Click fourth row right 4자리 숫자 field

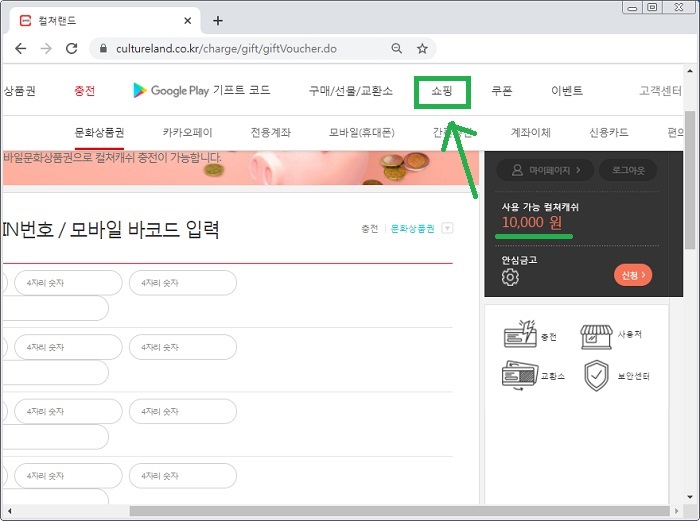[183, 475]
